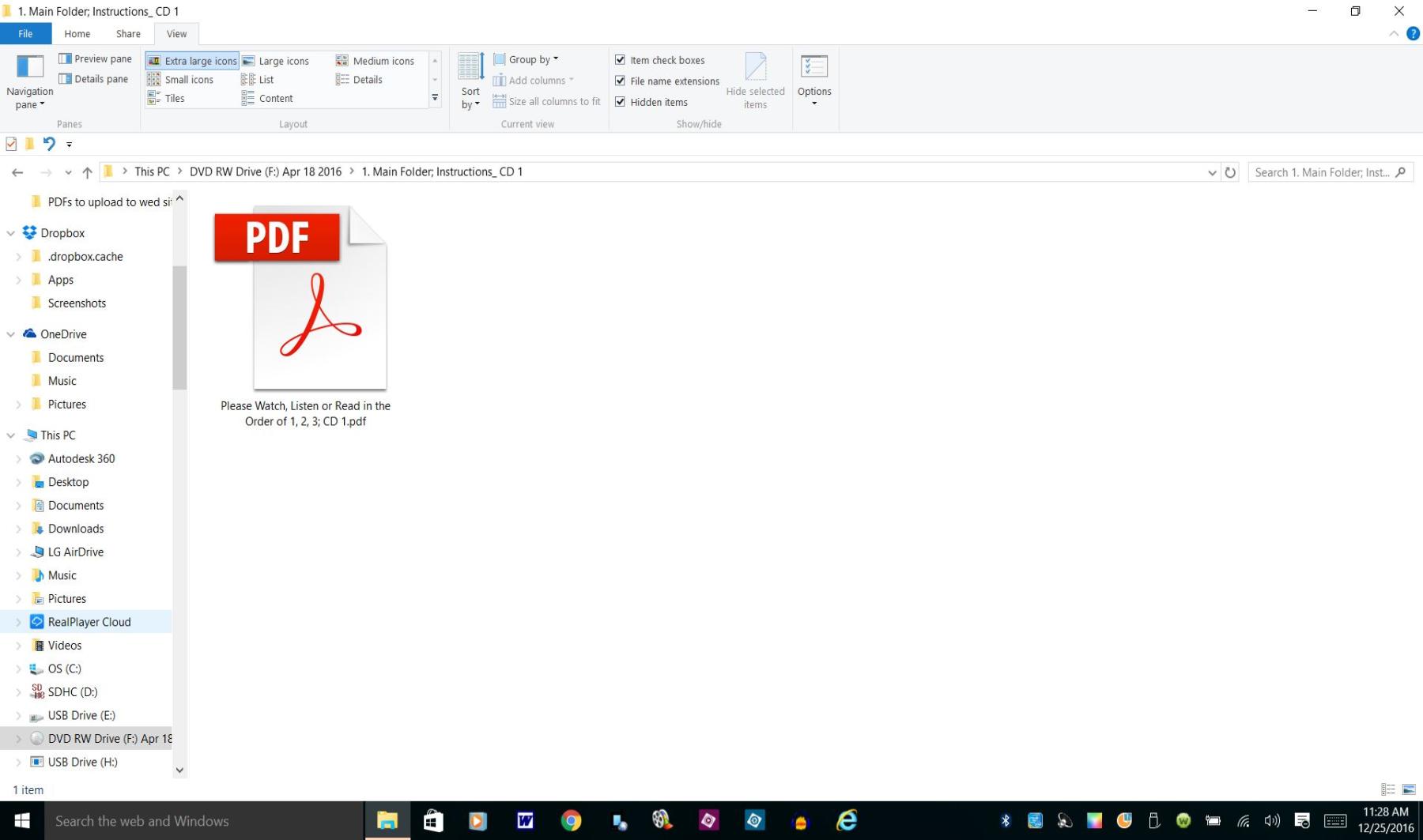Go up one folder level
Screen dimensions: 1423x840
pos(87,172)
